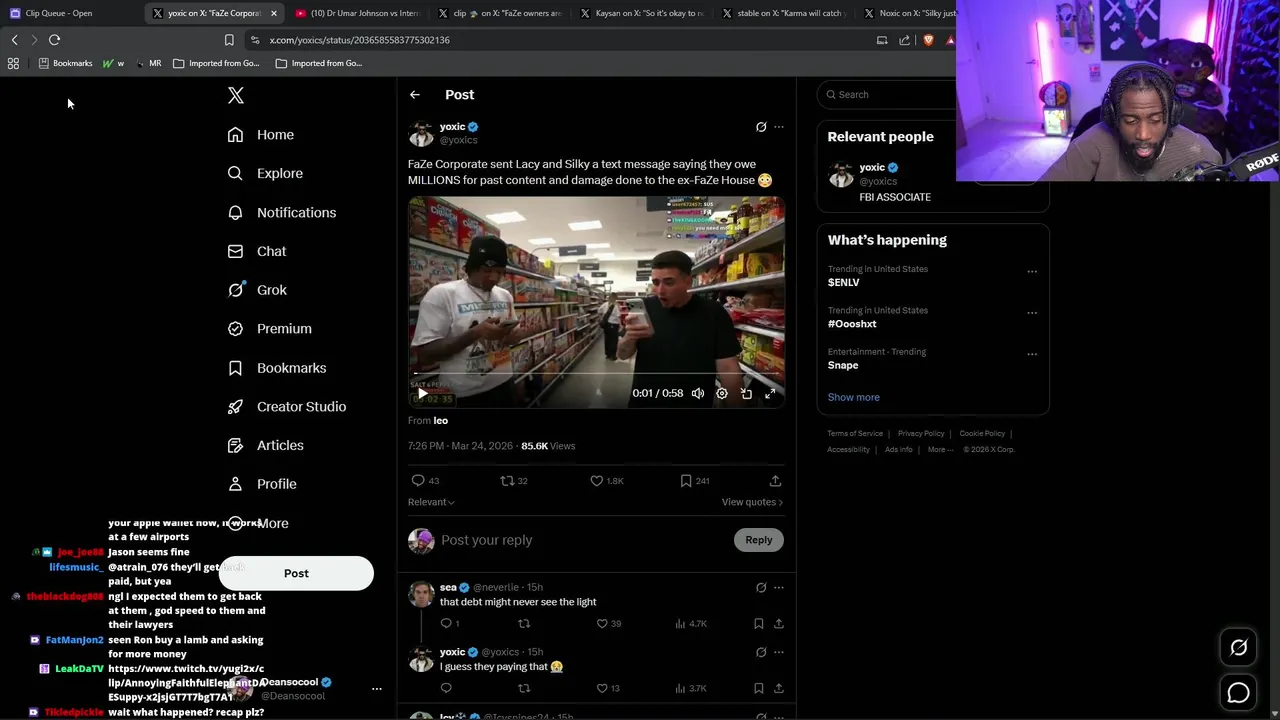Open the MR bookmark

(148, 63)
